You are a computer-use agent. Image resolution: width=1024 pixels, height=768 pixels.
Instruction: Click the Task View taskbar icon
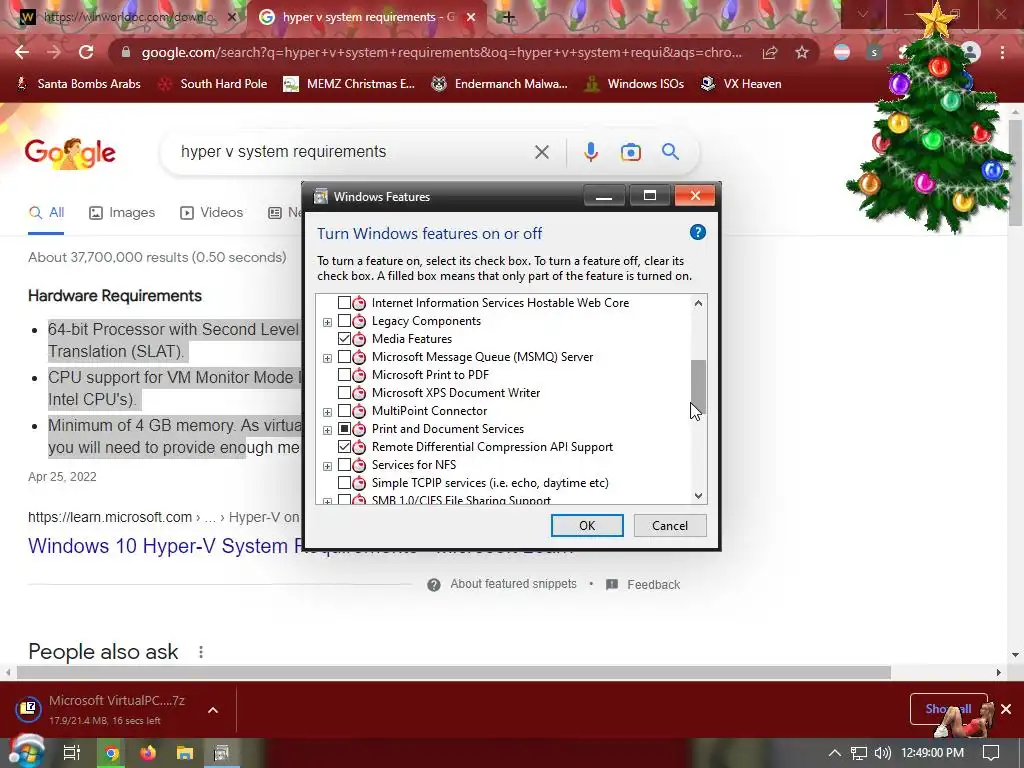pos(71,753)
